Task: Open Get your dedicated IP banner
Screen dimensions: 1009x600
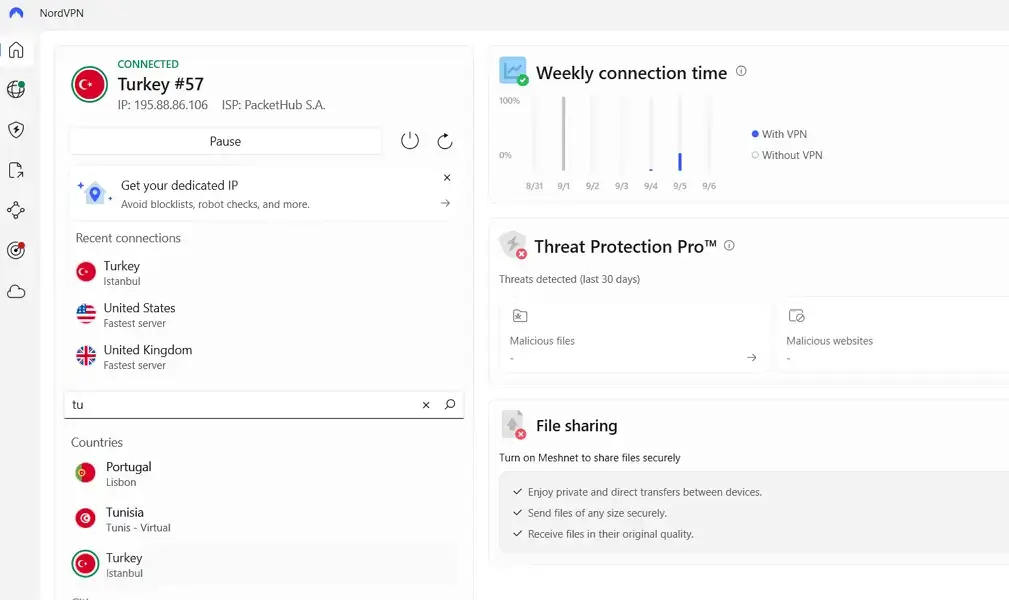Action: point(264,194)
